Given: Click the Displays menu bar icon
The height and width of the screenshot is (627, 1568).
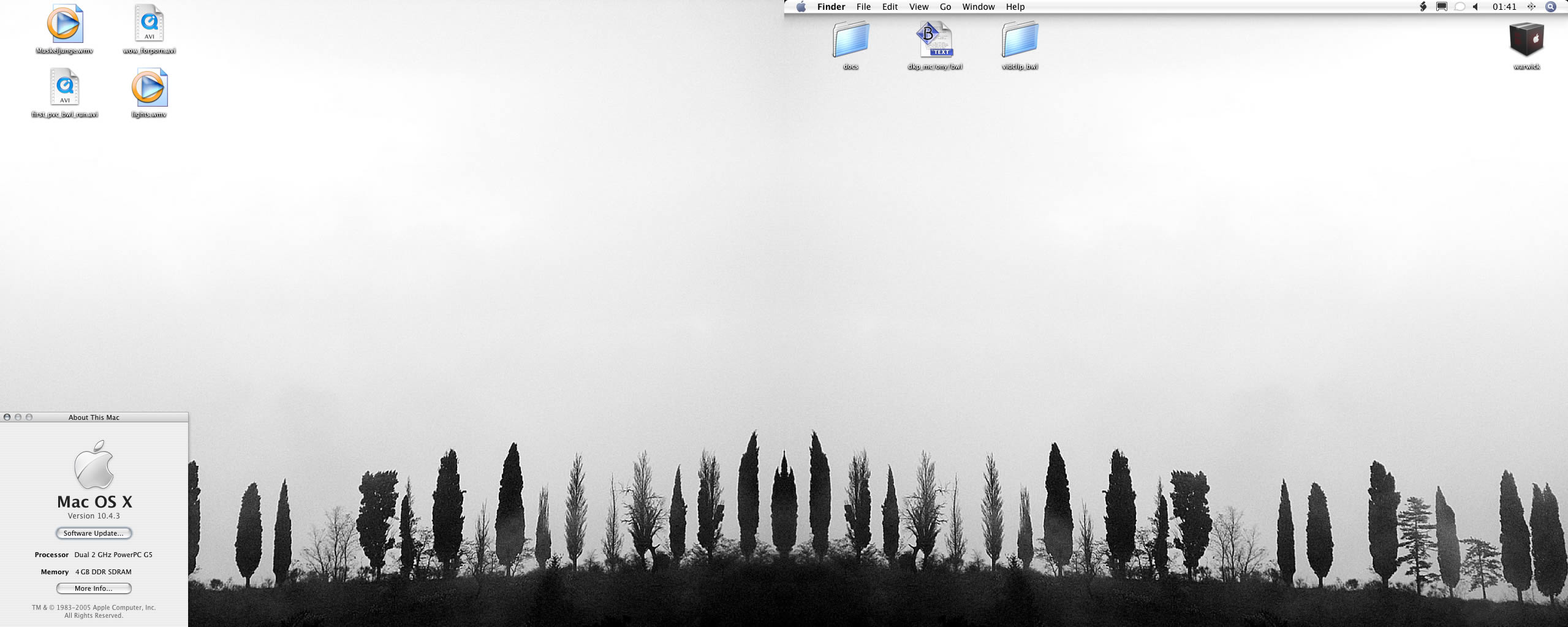Looking at the screenshot, I should [1442, 7].
